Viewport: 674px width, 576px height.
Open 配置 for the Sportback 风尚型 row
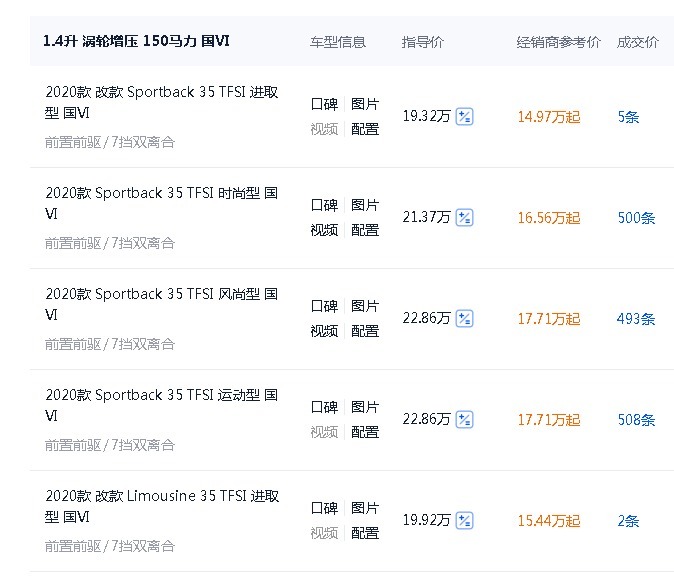[365, 331]
